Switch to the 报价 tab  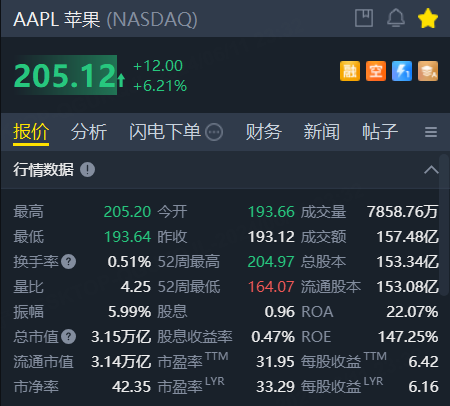point(31,132)
